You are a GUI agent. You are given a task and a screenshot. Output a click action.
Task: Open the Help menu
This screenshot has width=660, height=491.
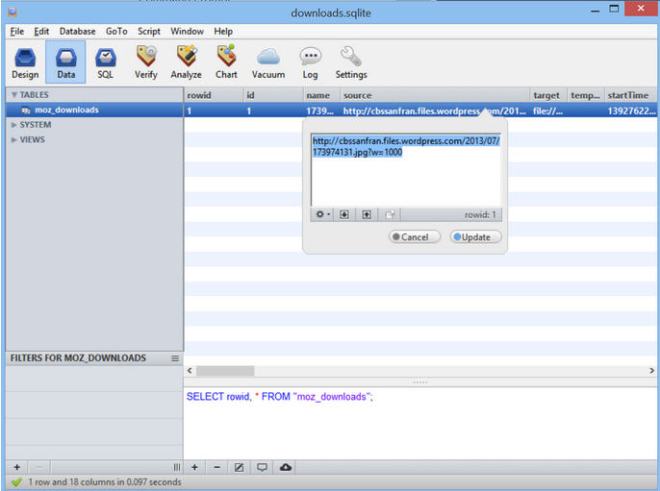point(223,31)
